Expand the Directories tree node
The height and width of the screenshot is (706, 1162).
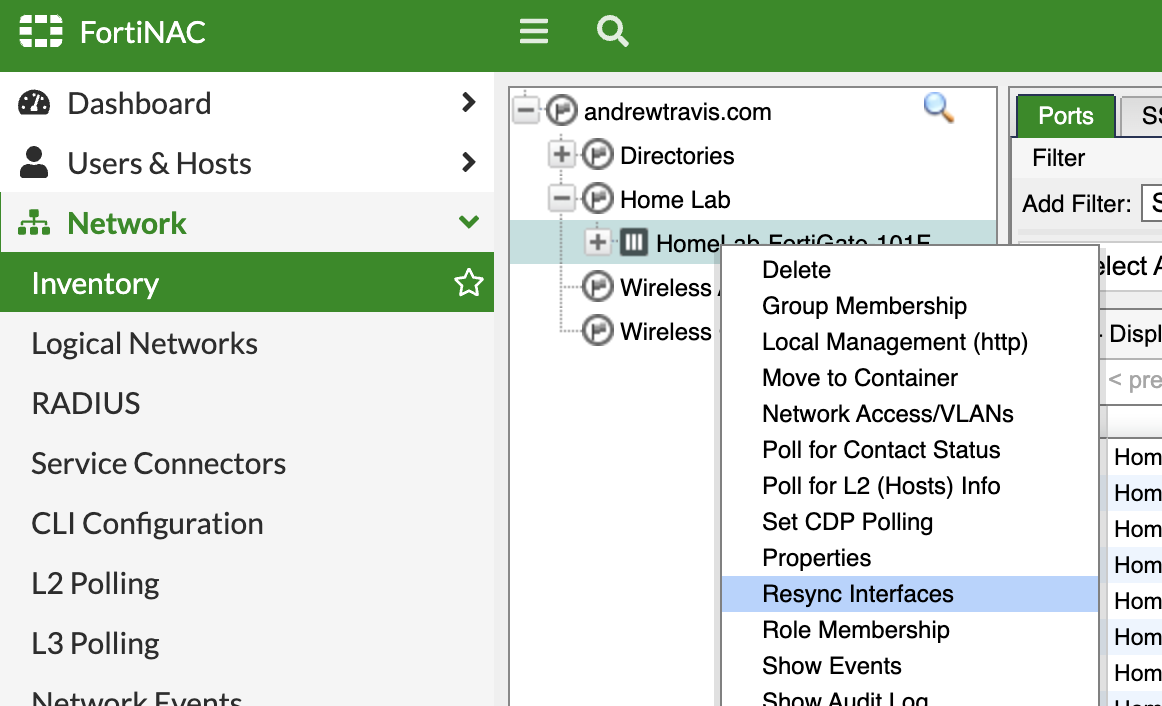(x=562, y=155)
